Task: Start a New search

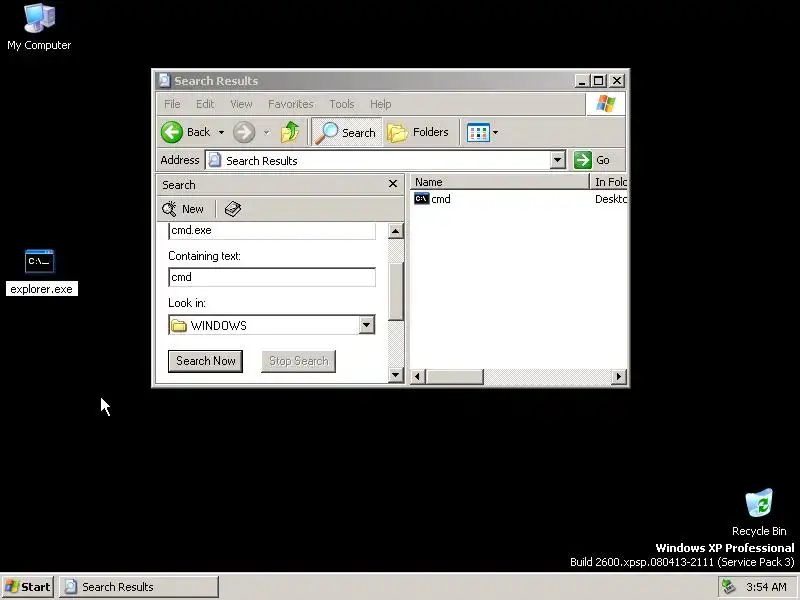Action: 183,209
